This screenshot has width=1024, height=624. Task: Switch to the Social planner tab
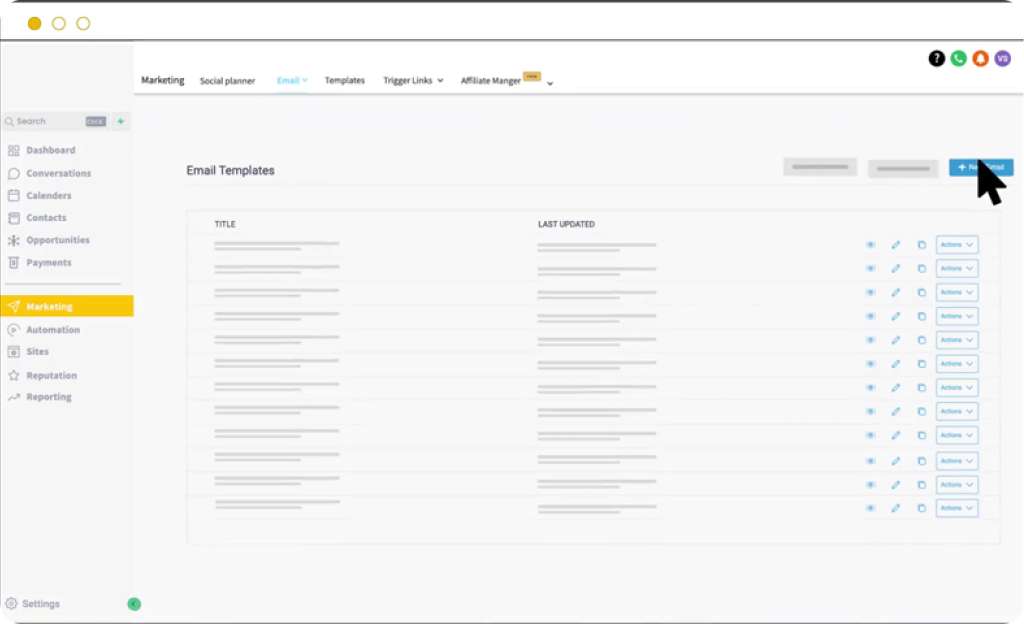(x=227, y=81)
